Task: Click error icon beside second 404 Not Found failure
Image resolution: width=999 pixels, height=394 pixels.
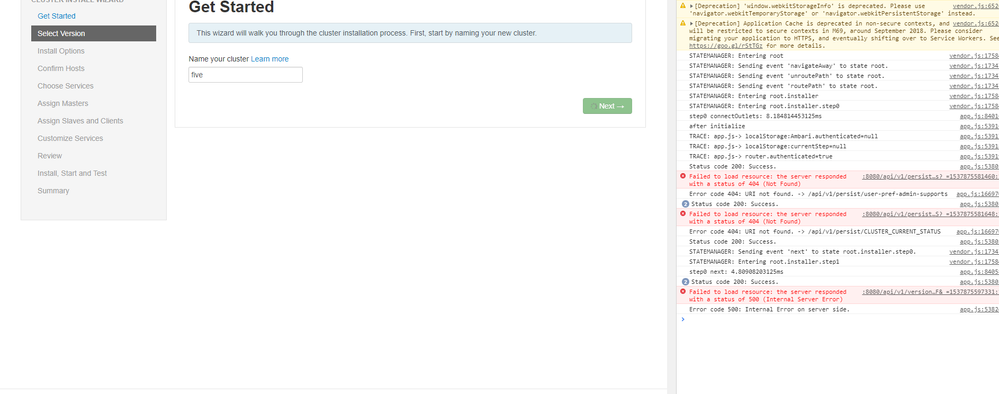Action: (x=683, y=214)
